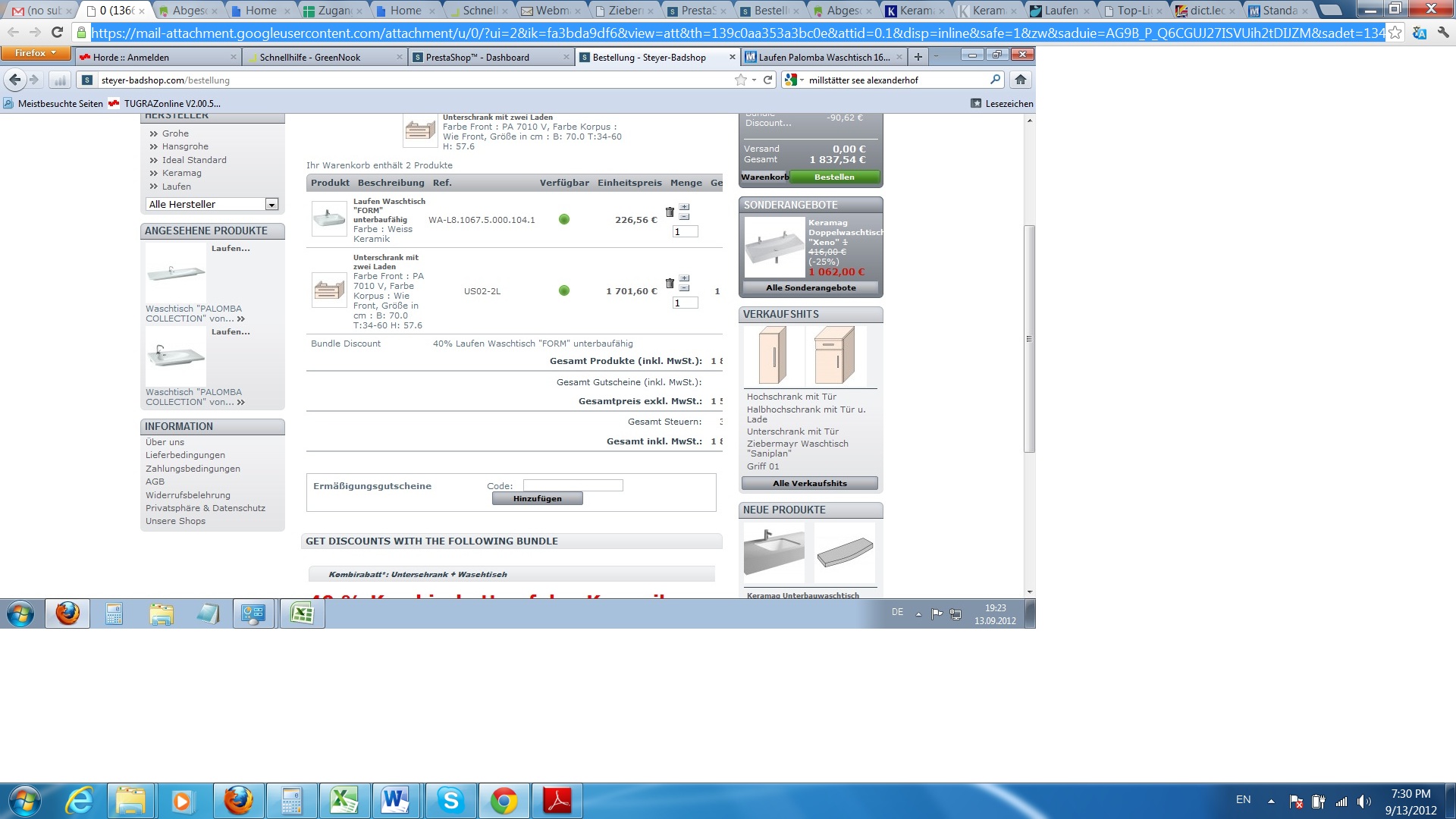
Task: Open the orange Firefox menu button
Action: [x=35, y=53]
